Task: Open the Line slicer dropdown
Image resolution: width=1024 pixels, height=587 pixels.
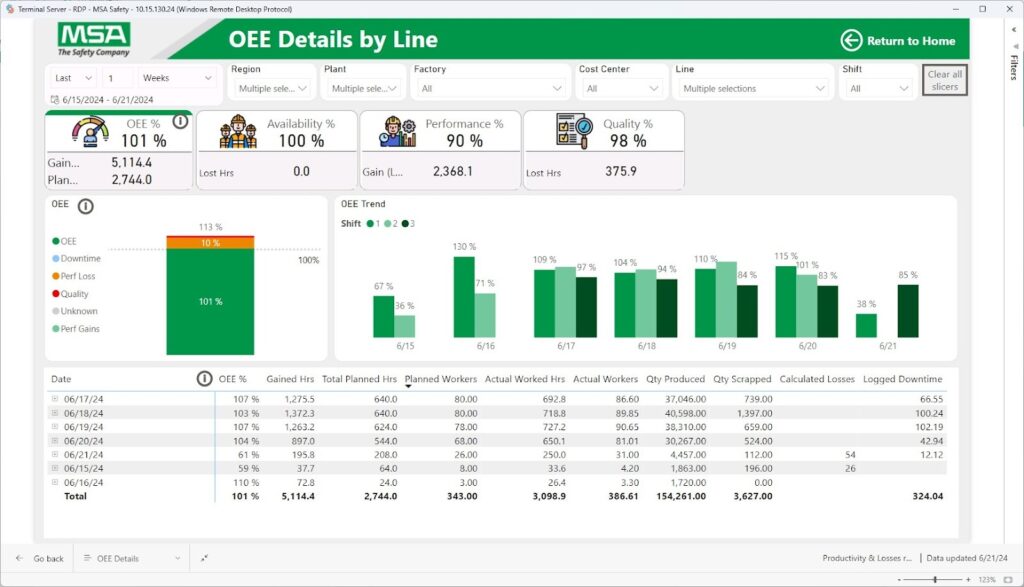Action: pos(754,89)
